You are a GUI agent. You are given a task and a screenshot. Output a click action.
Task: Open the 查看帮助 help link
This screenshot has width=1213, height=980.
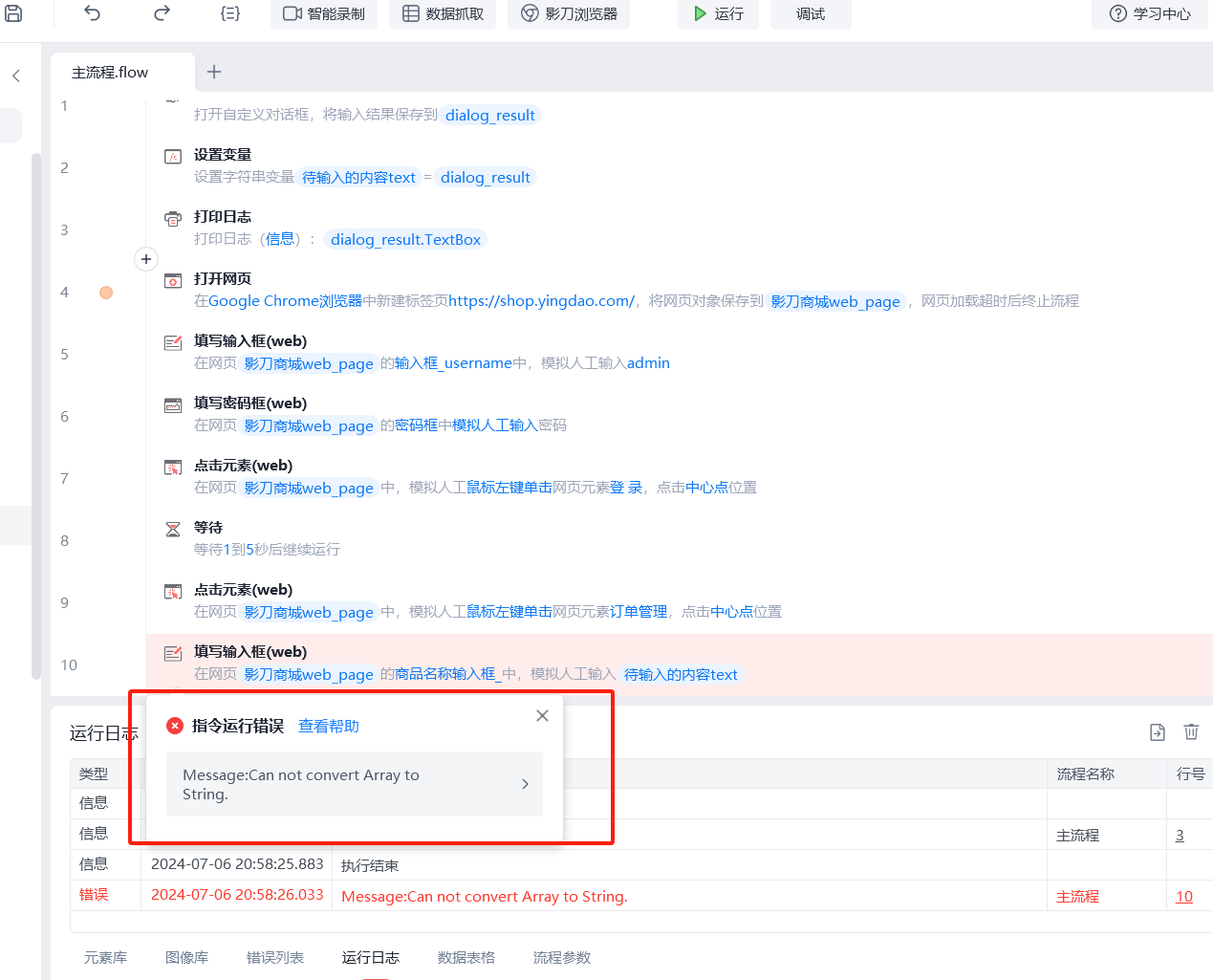(329, 726)
